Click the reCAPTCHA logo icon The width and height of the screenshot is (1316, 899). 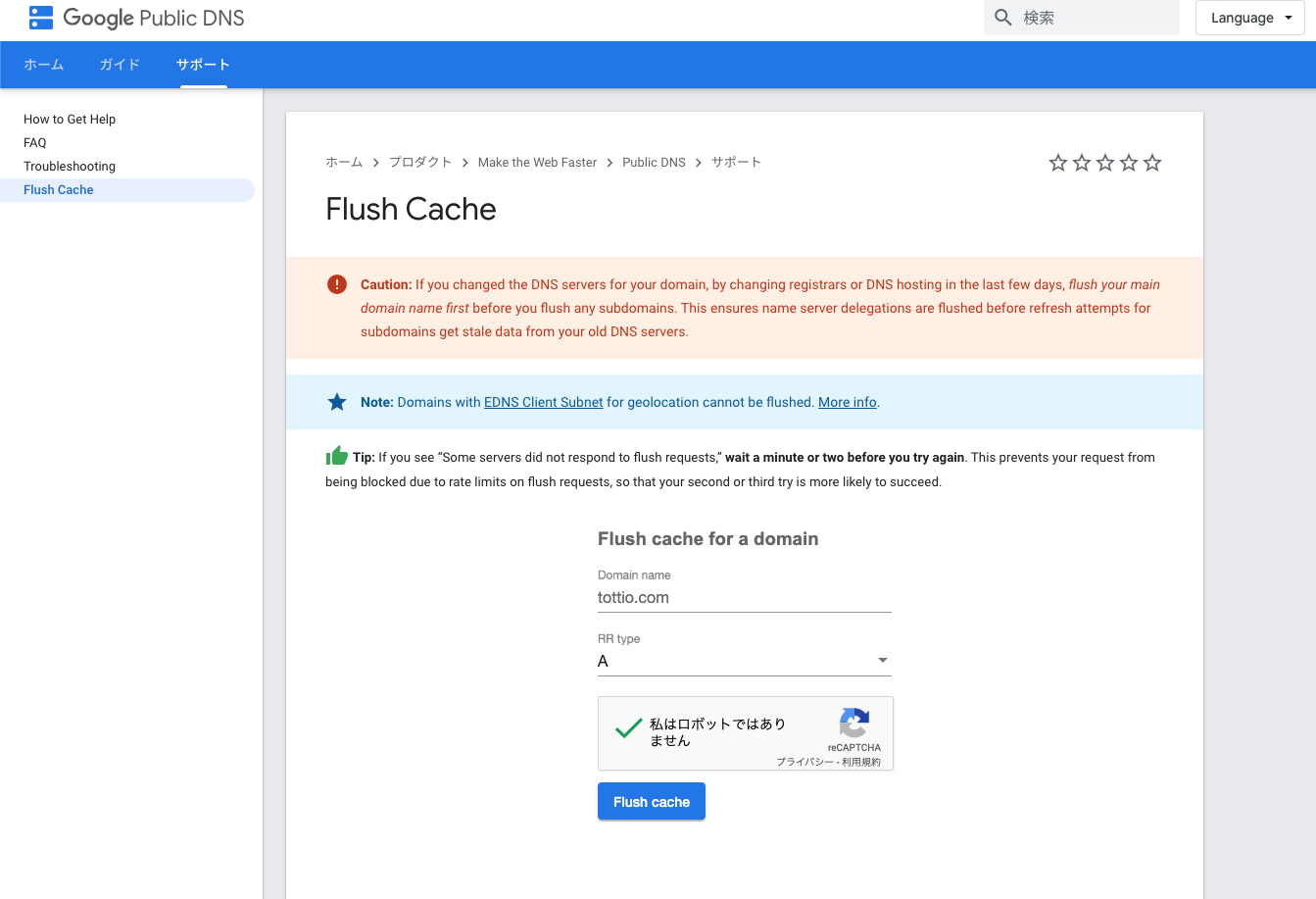pyautogui.click(x=854, y=723)
